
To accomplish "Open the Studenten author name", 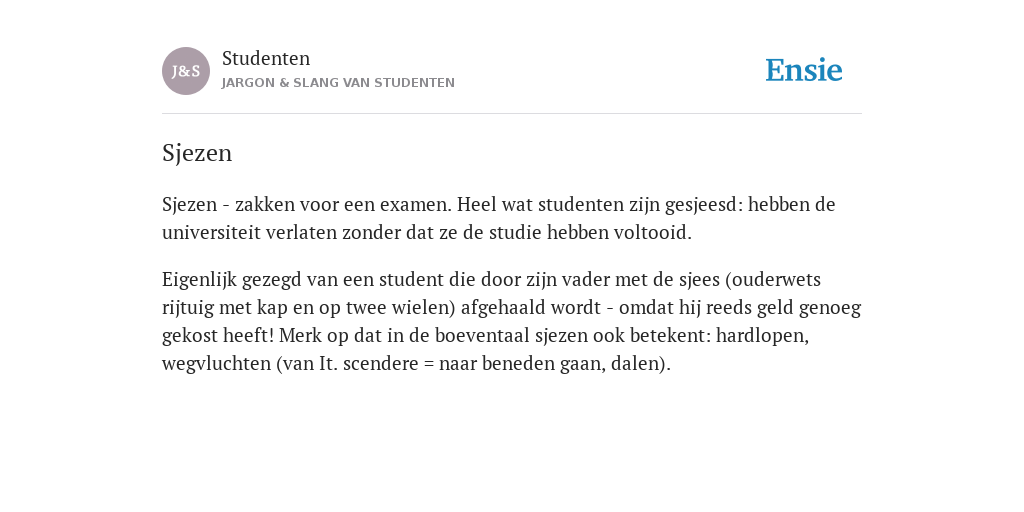I will coord(266,58).
